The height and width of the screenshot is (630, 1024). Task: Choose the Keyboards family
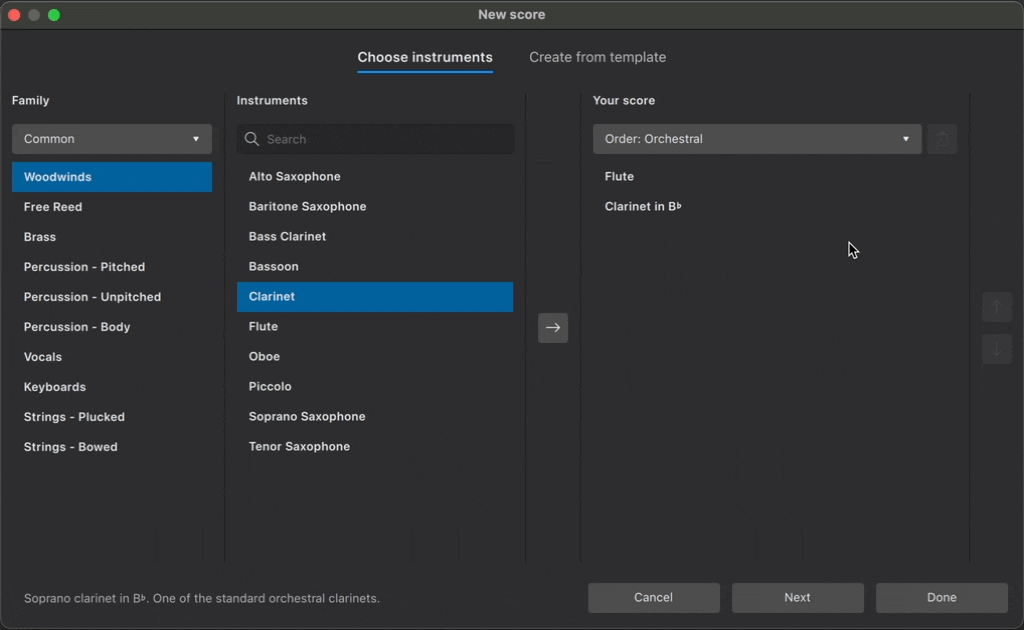point(55,387)
